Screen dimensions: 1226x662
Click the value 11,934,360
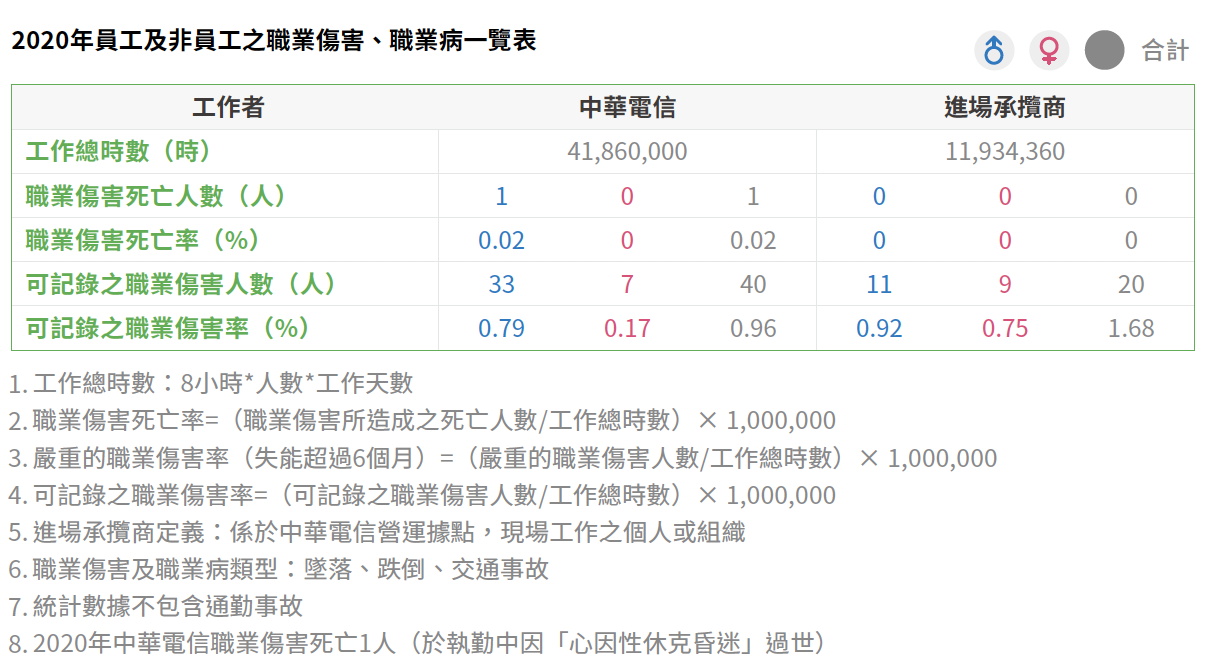point(1005,152)
